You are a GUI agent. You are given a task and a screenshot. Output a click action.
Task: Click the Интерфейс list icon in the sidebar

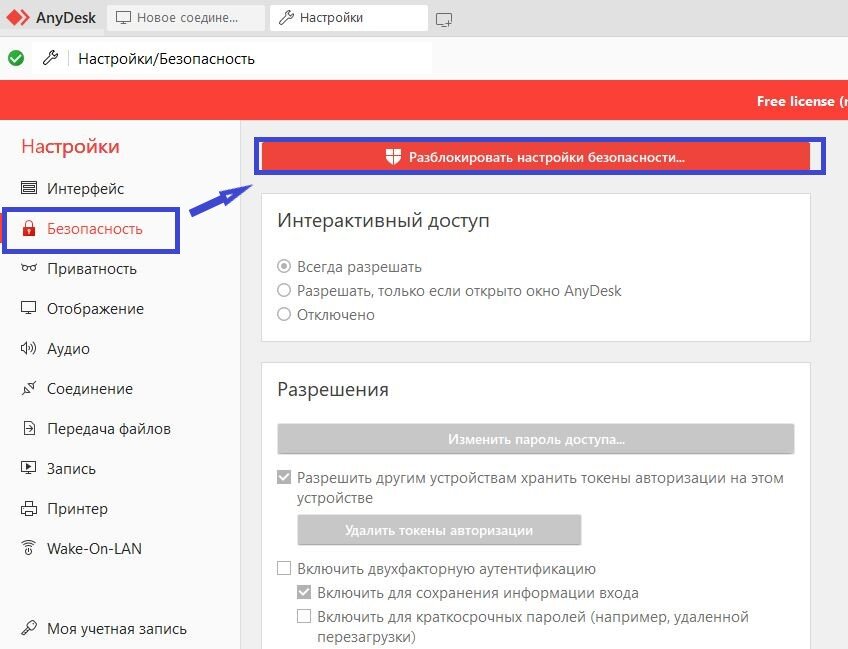click(x=29, y=188)
